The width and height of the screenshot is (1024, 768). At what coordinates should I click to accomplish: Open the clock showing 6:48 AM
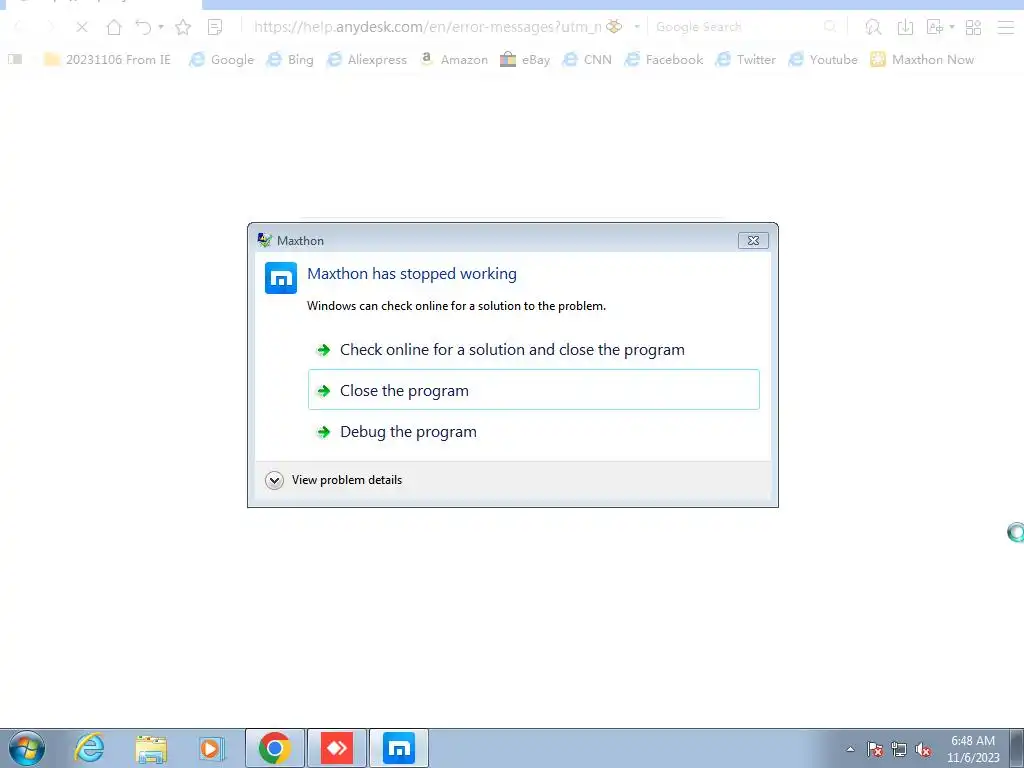973,749
